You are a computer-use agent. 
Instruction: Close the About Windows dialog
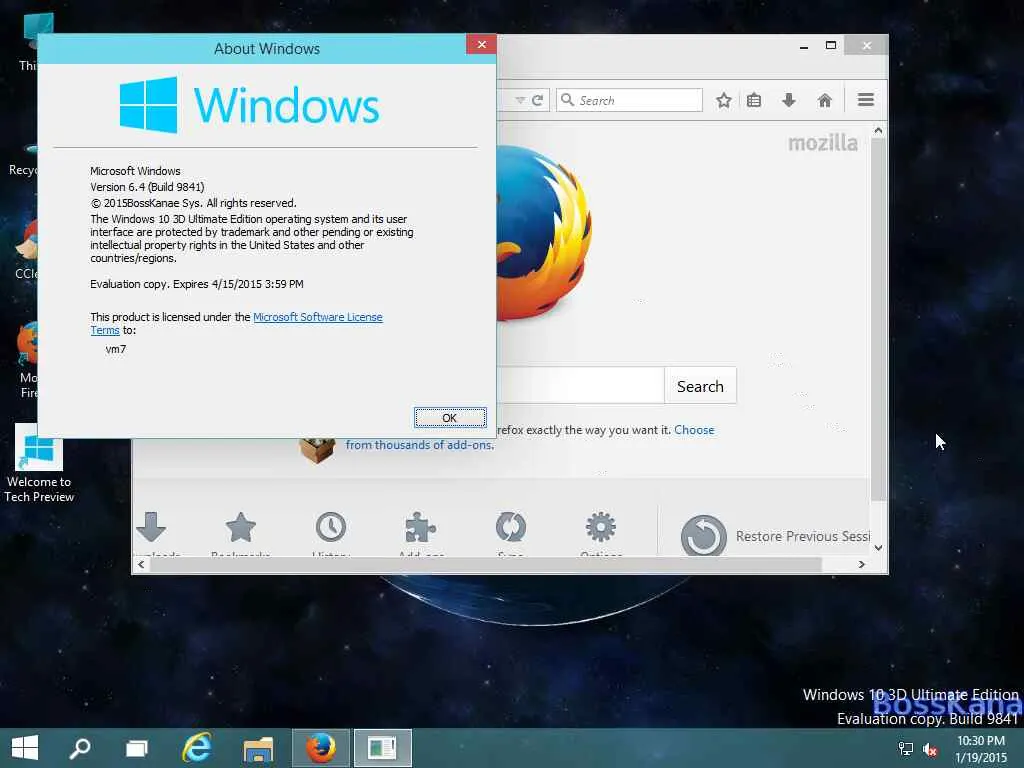pyautogui.click(x=481, y=44)
